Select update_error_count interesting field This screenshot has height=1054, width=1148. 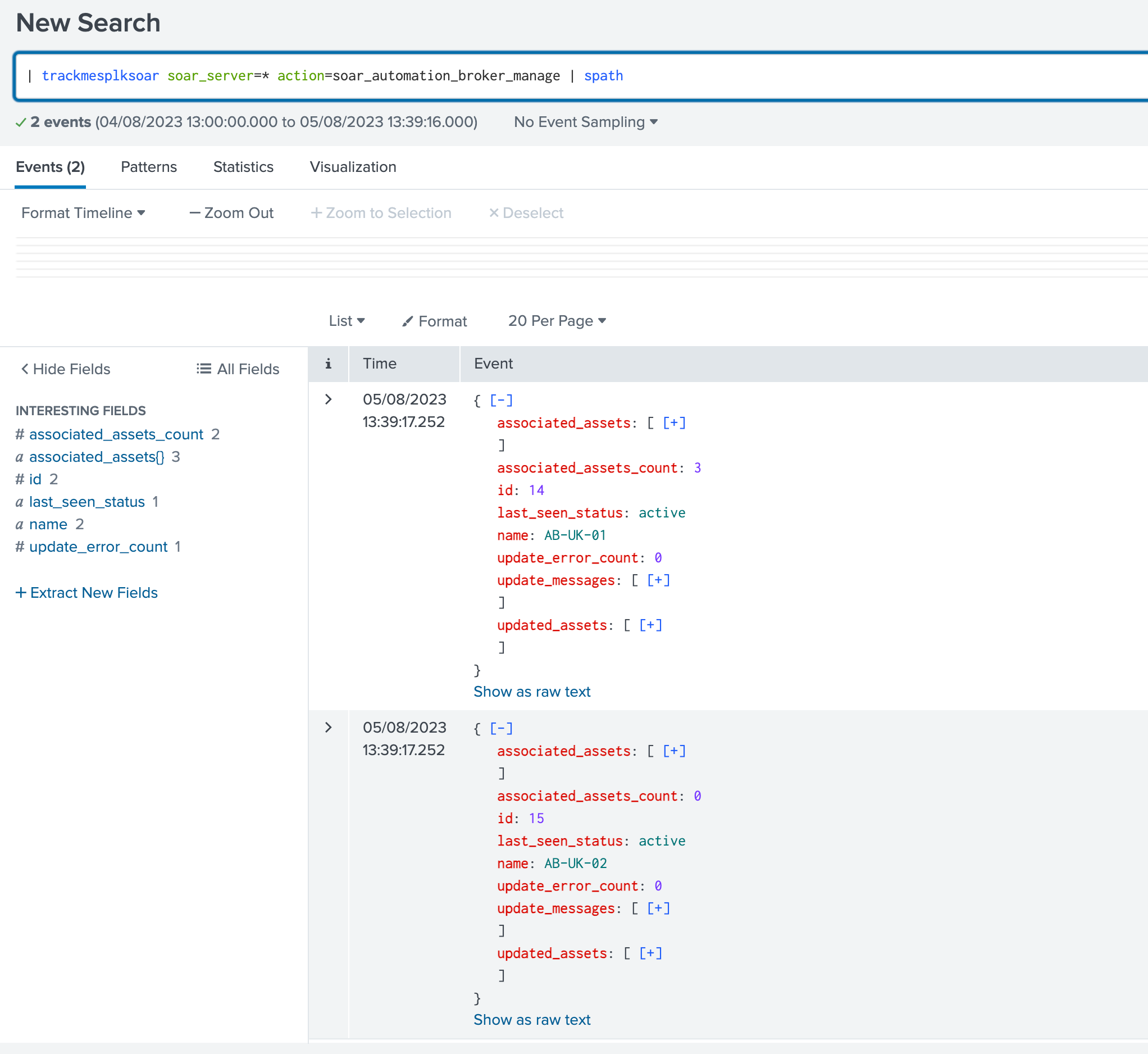(x=99, y=547)
